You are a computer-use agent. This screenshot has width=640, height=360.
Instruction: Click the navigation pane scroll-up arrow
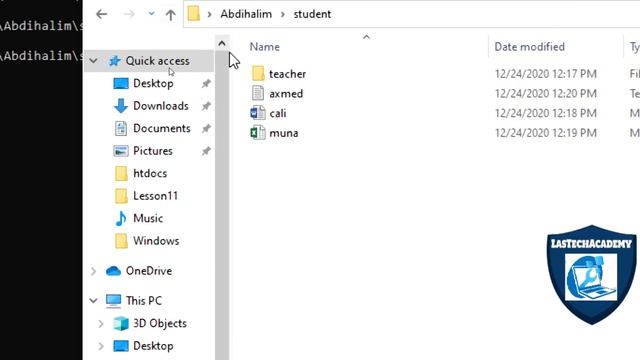222,43
